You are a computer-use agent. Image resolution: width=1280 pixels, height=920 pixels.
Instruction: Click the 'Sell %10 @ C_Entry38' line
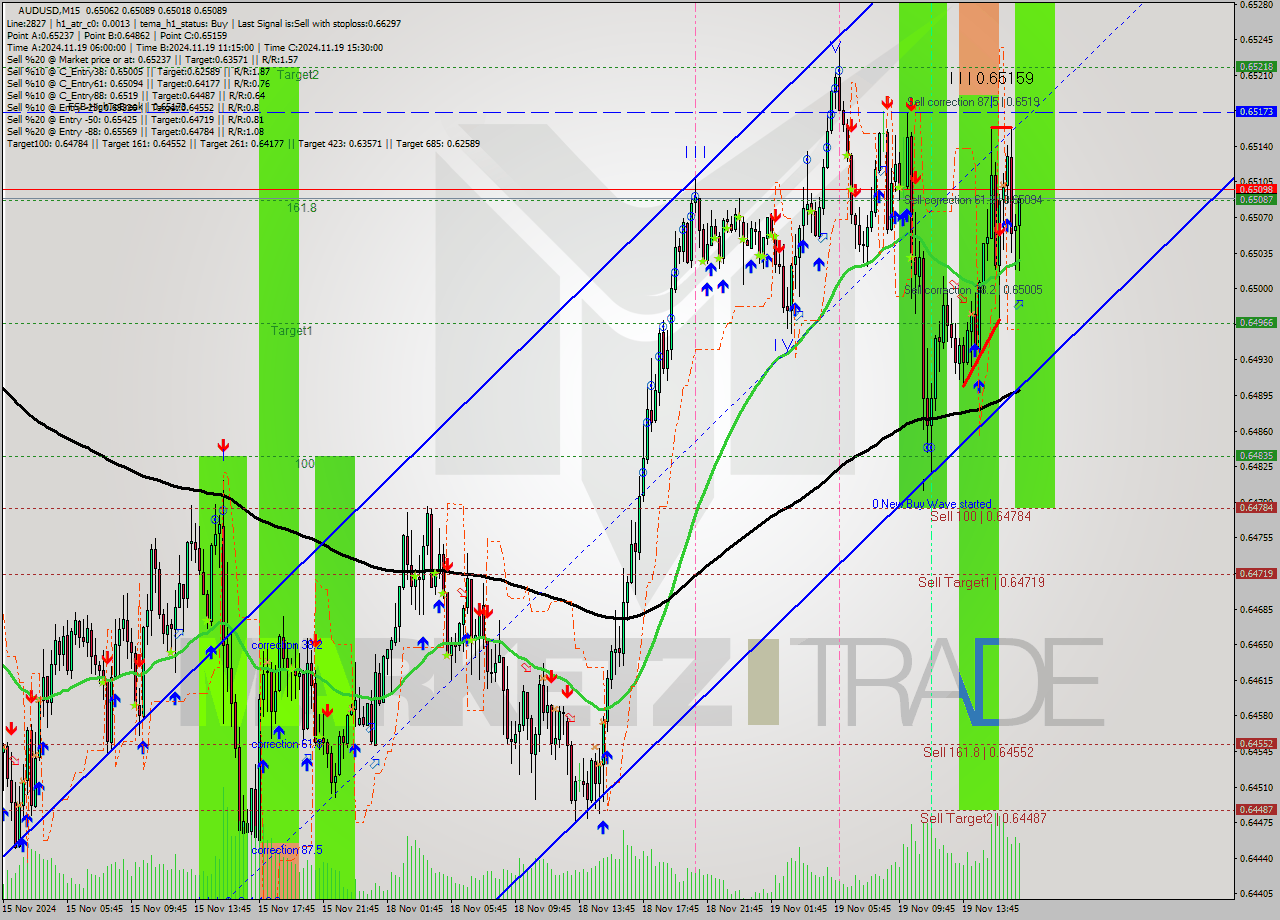click(138, 71)
